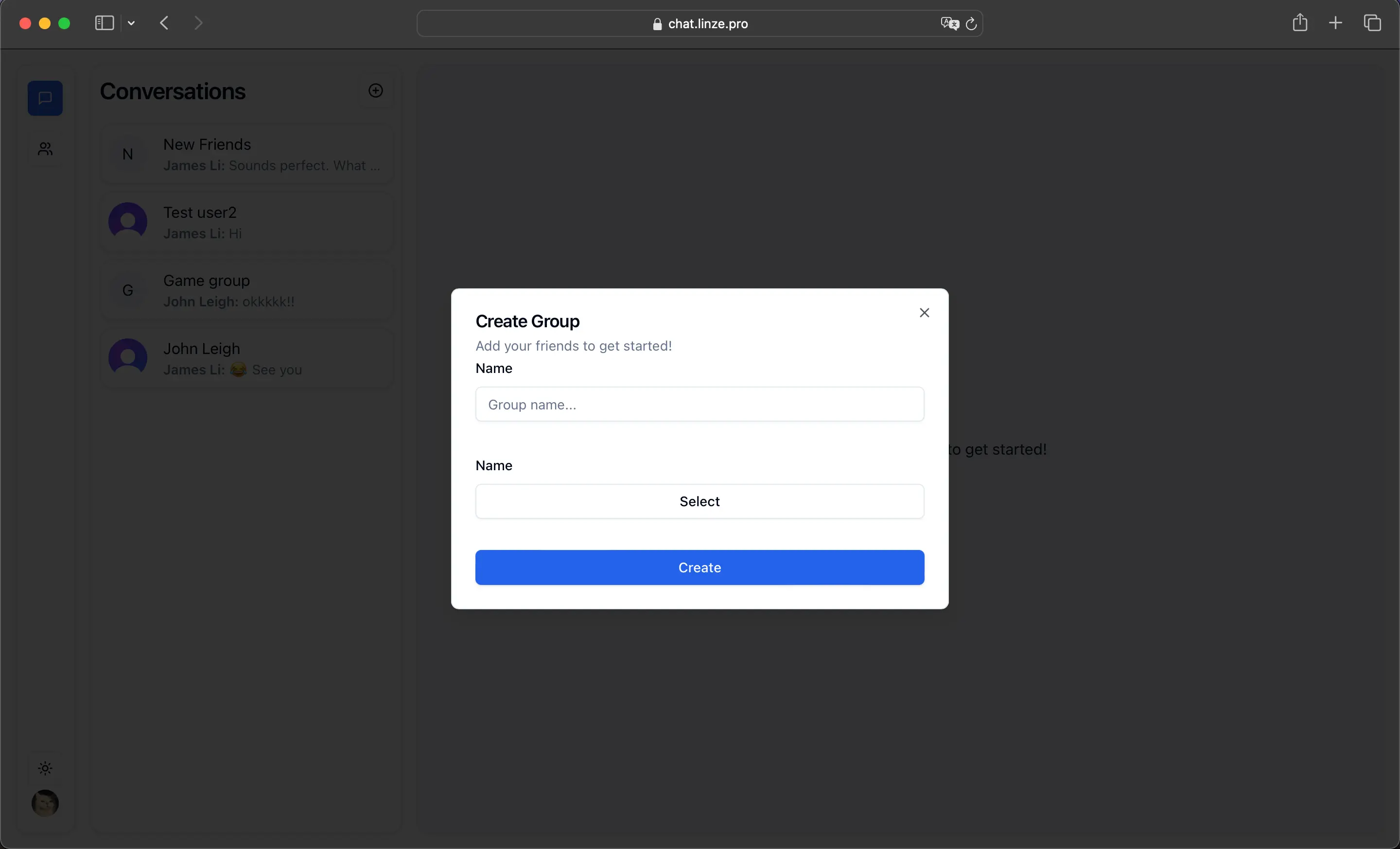
Task: Click the Group name input field
Action: click(x=700, y=404)
